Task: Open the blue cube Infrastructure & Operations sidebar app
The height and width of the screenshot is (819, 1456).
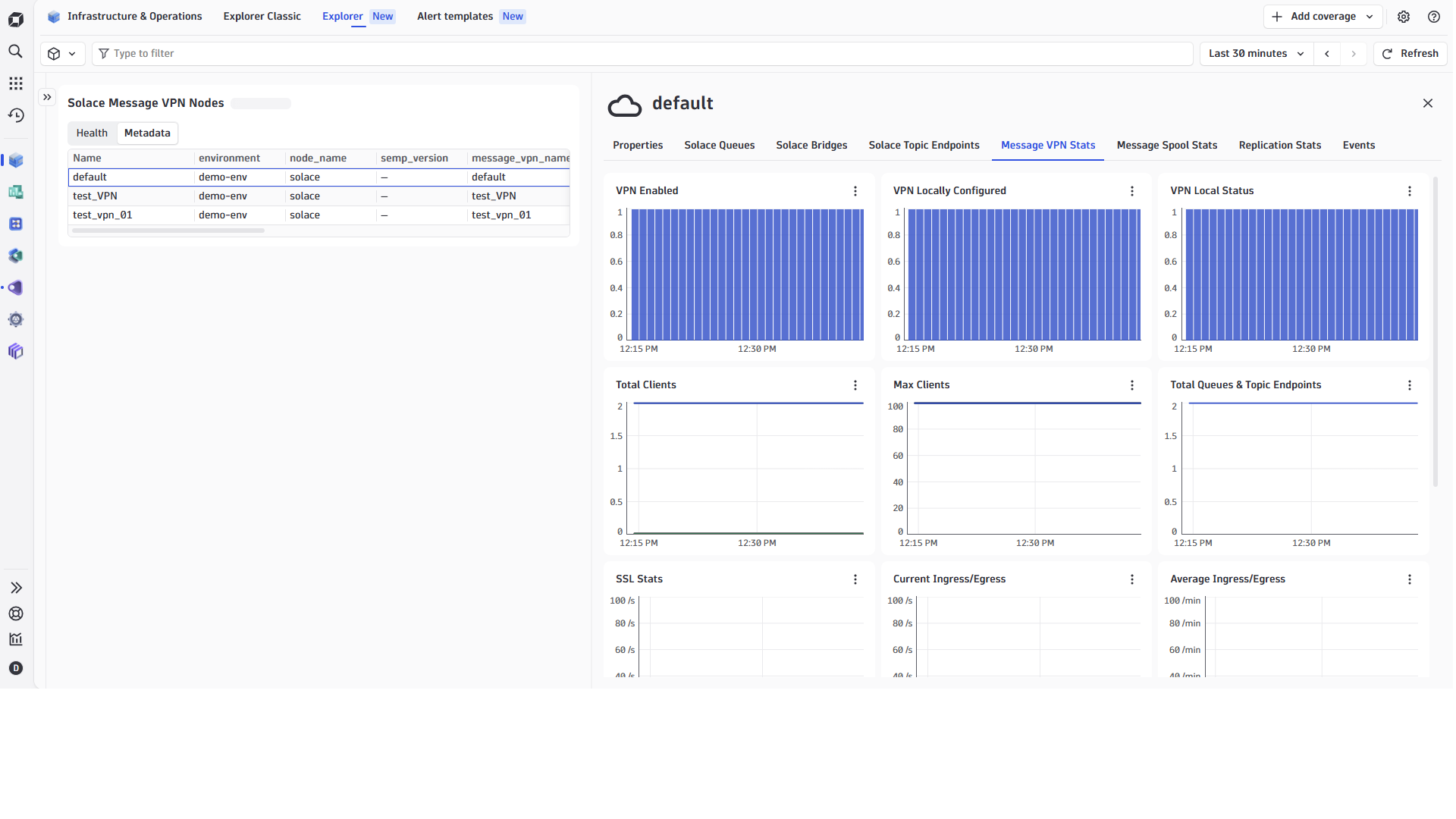Action: click(16, 160)
